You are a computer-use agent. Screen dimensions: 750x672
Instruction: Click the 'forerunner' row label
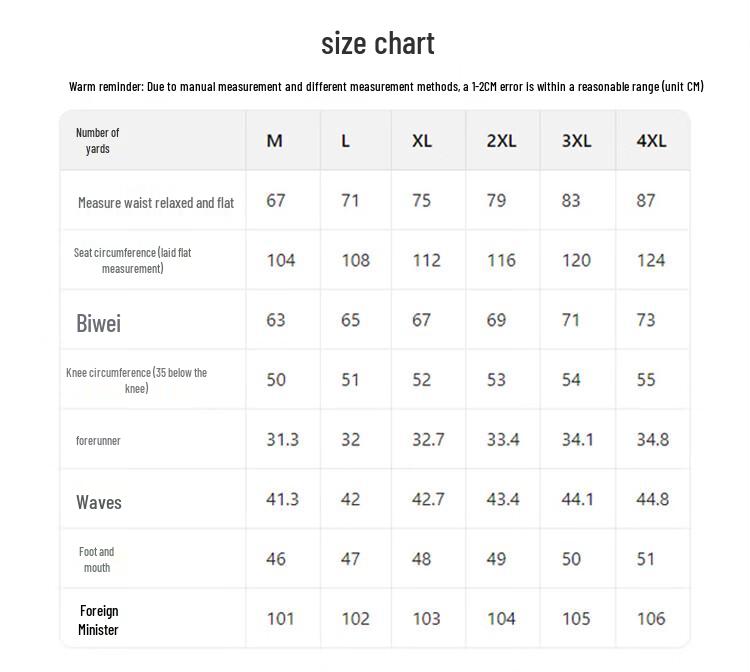point(98,441)
